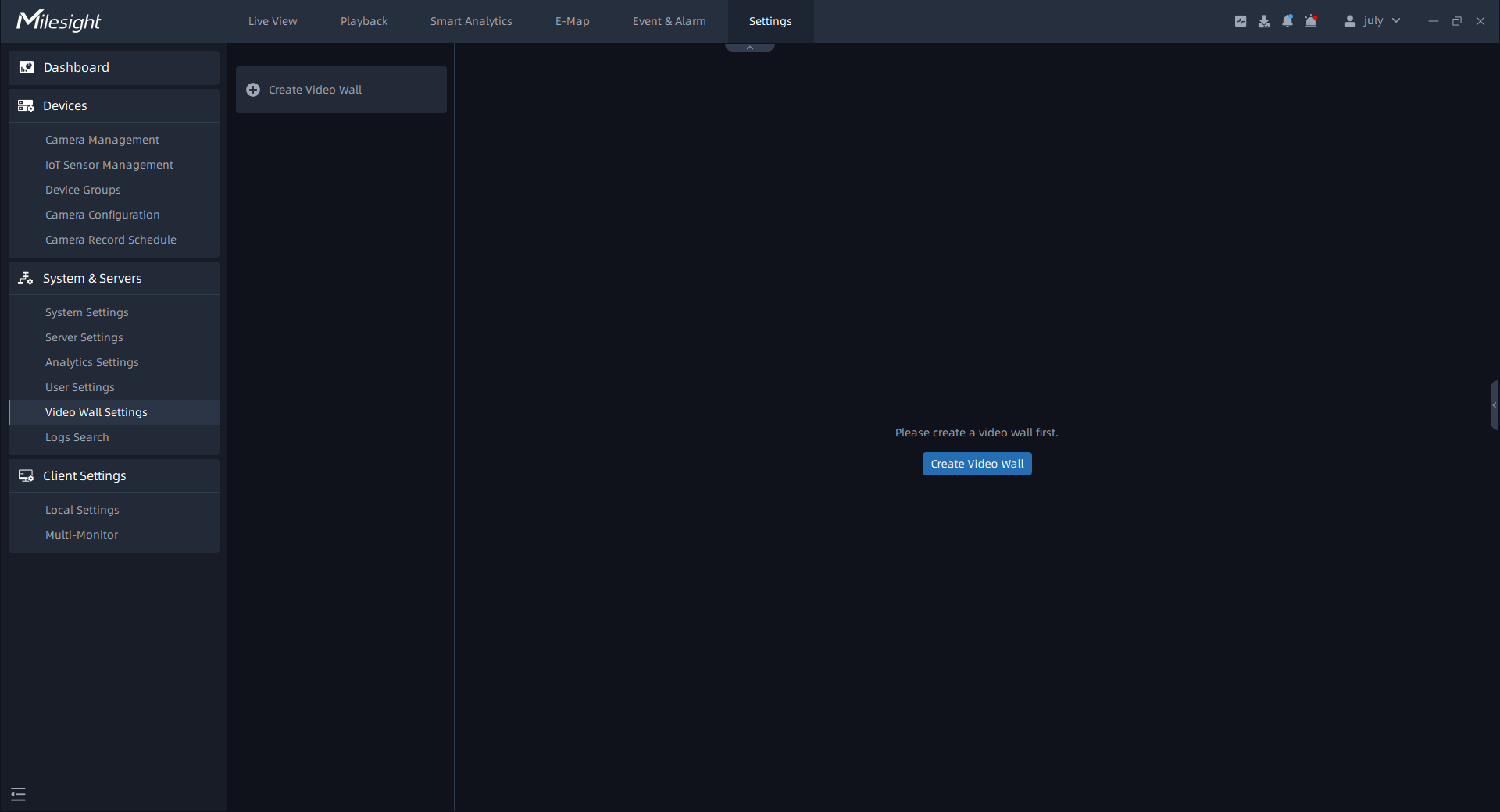Click the user avatar icon

click(1349, 21)
